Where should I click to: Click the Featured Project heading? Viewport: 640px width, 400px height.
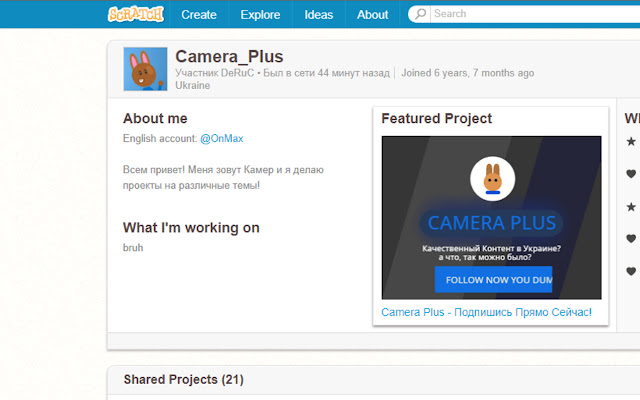(x=436, y=119)
